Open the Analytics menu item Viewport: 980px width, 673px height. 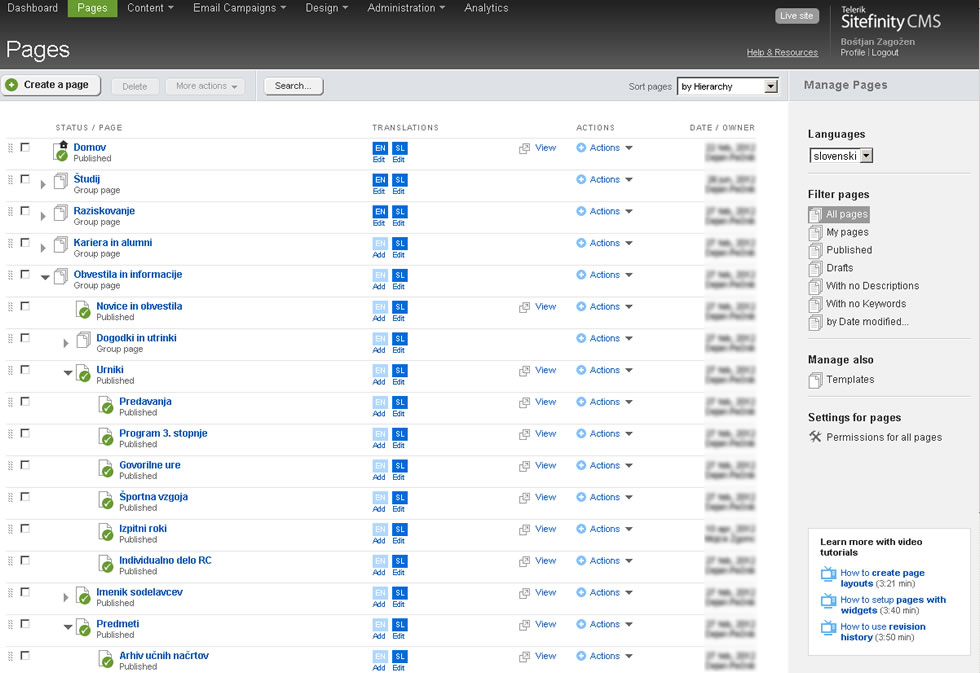(x=486, y=8)
